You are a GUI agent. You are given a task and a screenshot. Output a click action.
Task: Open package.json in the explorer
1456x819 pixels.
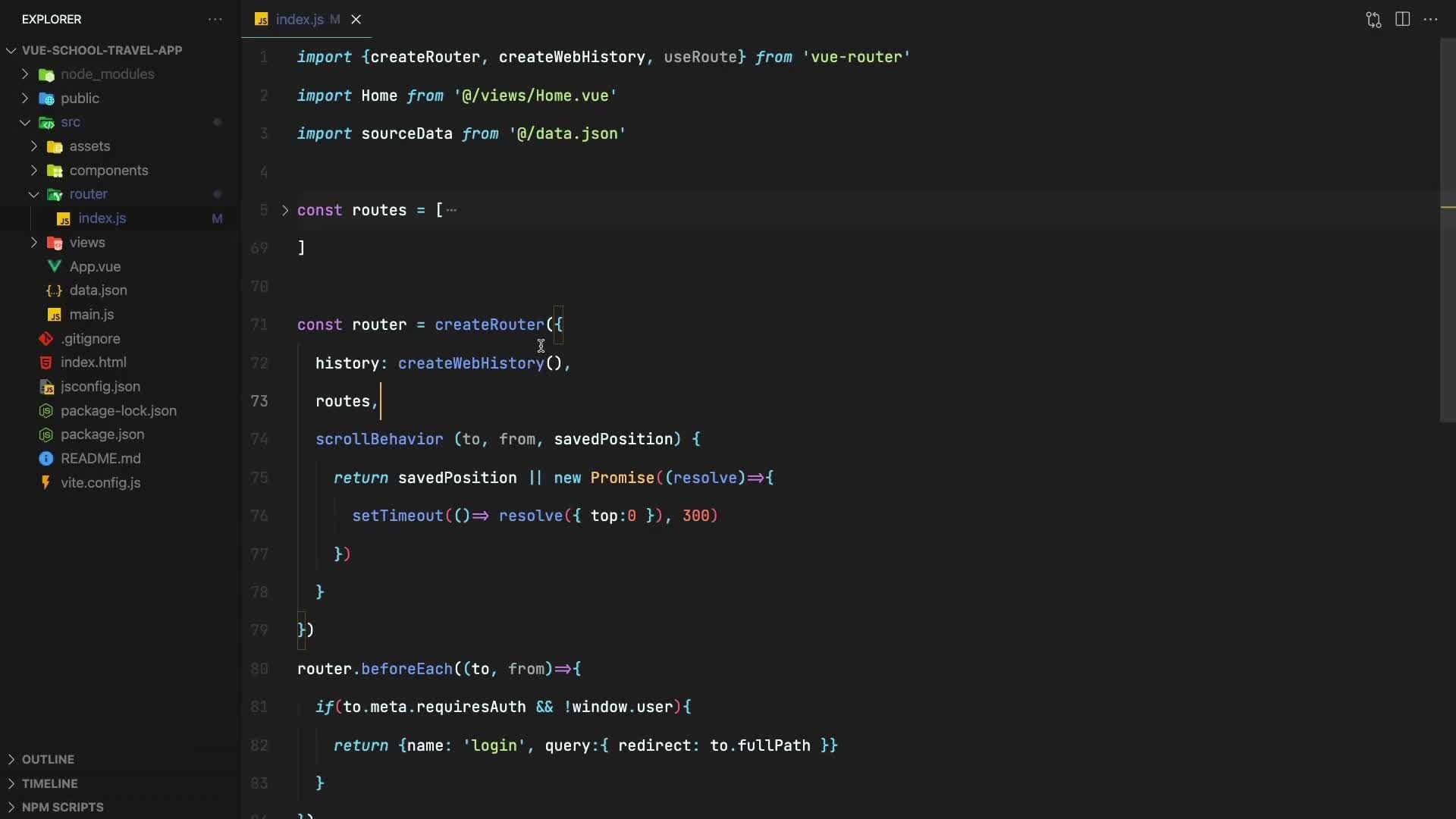click(x=102, y=435)
